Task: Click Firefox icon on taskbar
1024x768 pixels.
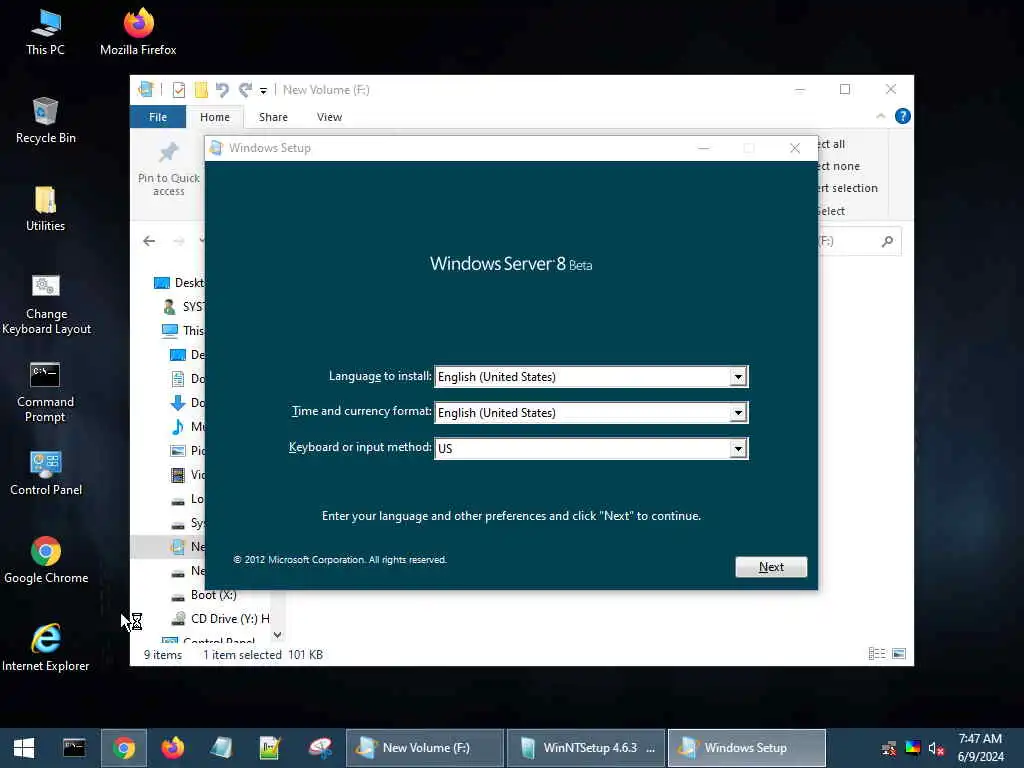Action: click(x=173, y=748)
